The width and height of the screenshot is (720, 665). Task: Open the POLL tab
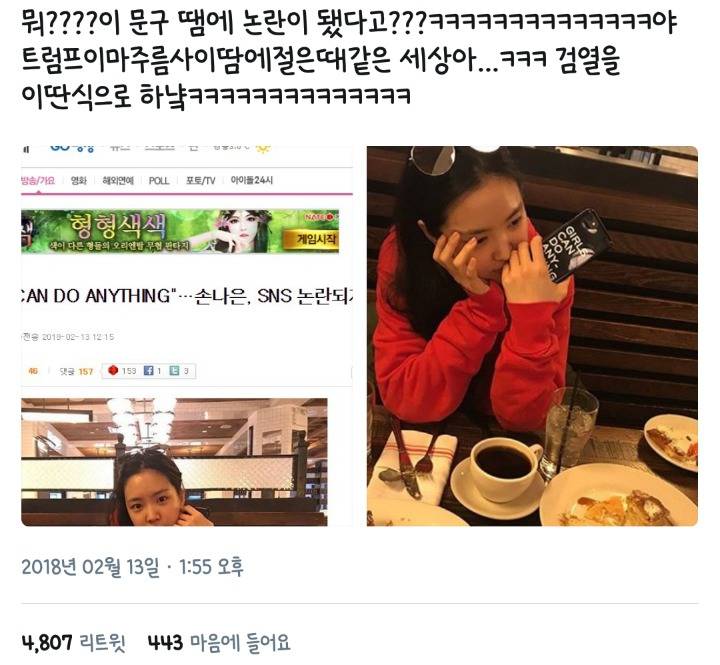159,181
